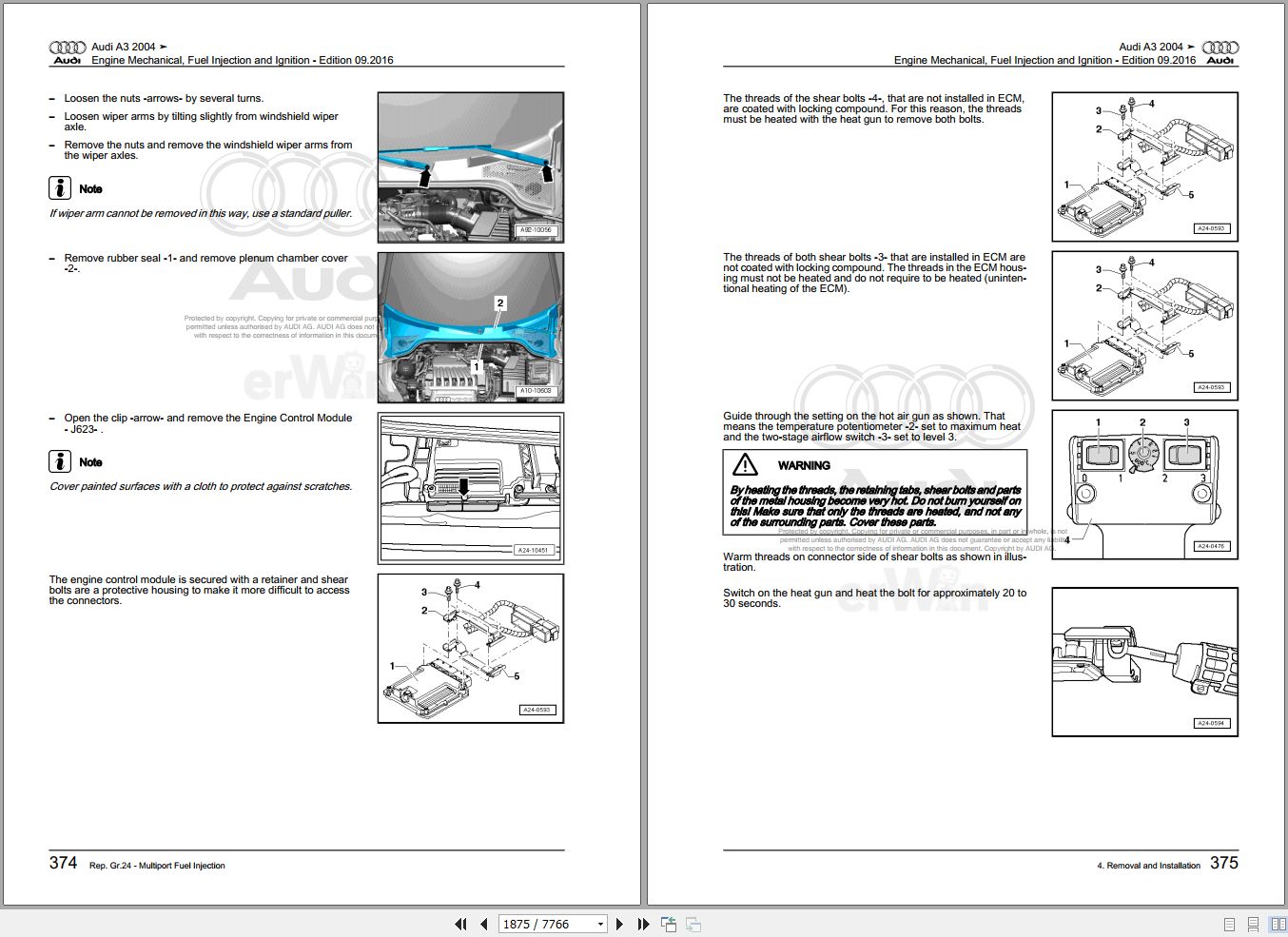
Task: Click page number 374 in left footer
Action: pos(63,863)
